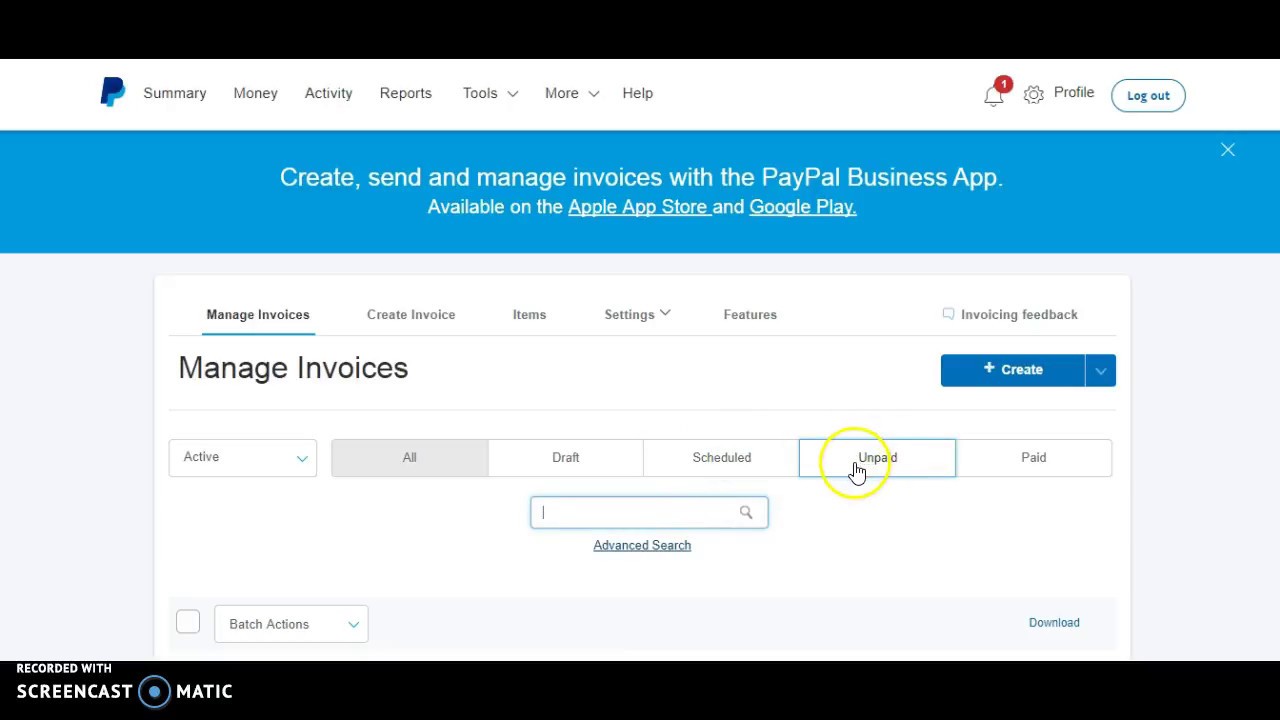
Task: Open settings via the gear icon
Action: coord(1034,94)
